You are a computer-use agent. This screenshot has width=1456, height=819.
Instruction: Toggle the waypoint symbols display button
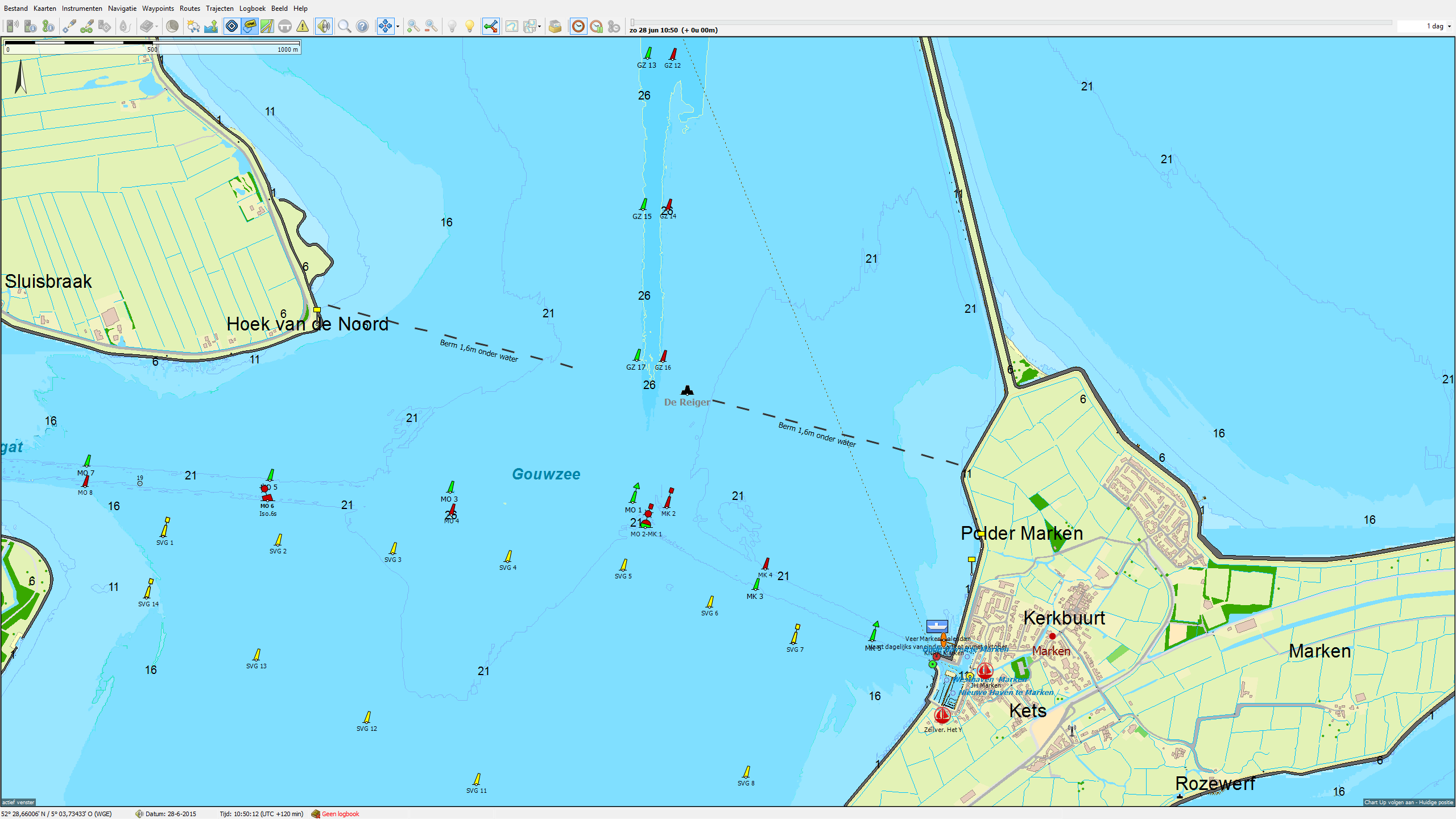[x=232, y=26]
